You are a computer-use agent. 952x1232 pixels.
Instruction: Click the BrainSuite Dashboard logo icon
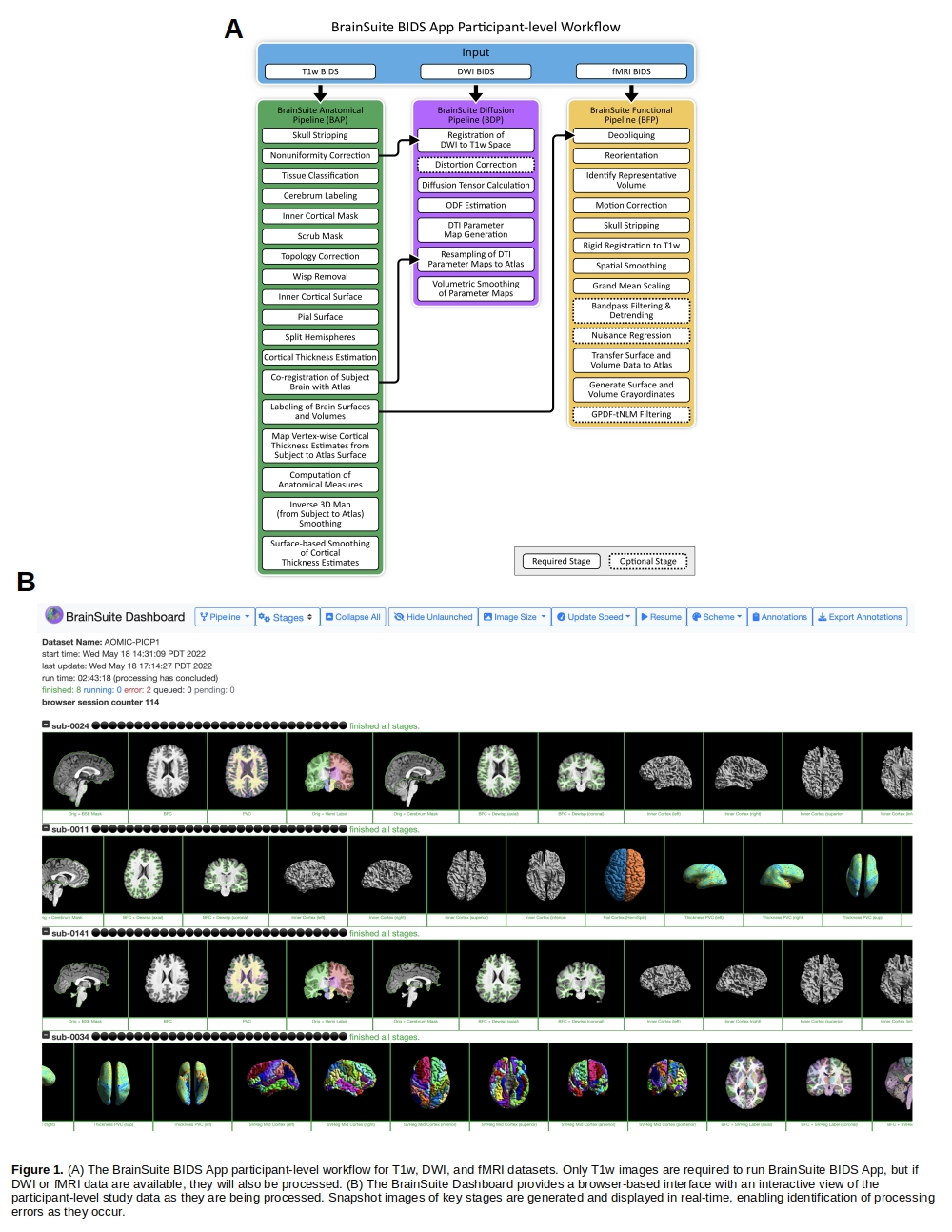pos(54,615)
